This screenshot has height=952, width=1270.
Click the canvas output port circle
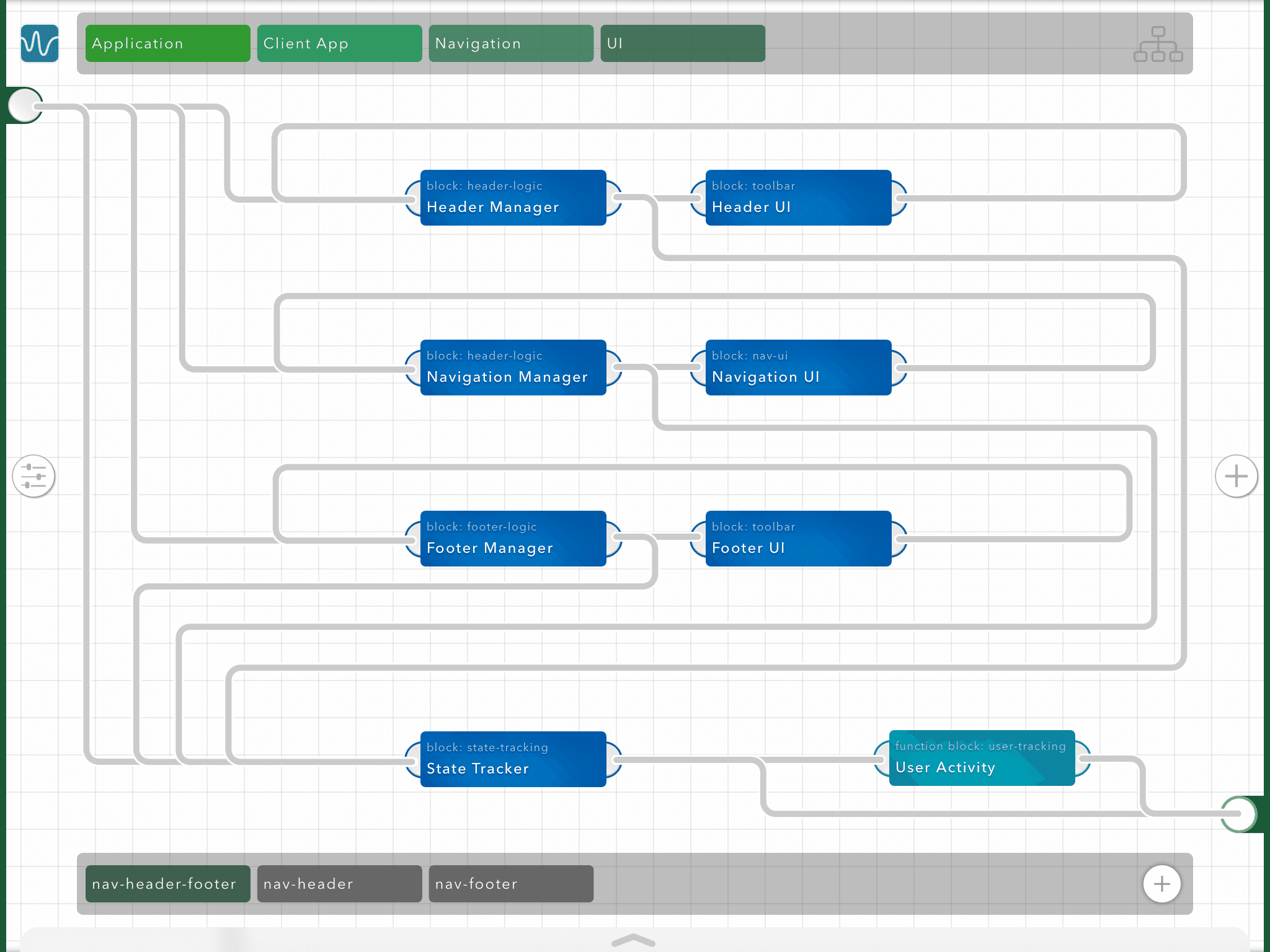[1238, 814]
